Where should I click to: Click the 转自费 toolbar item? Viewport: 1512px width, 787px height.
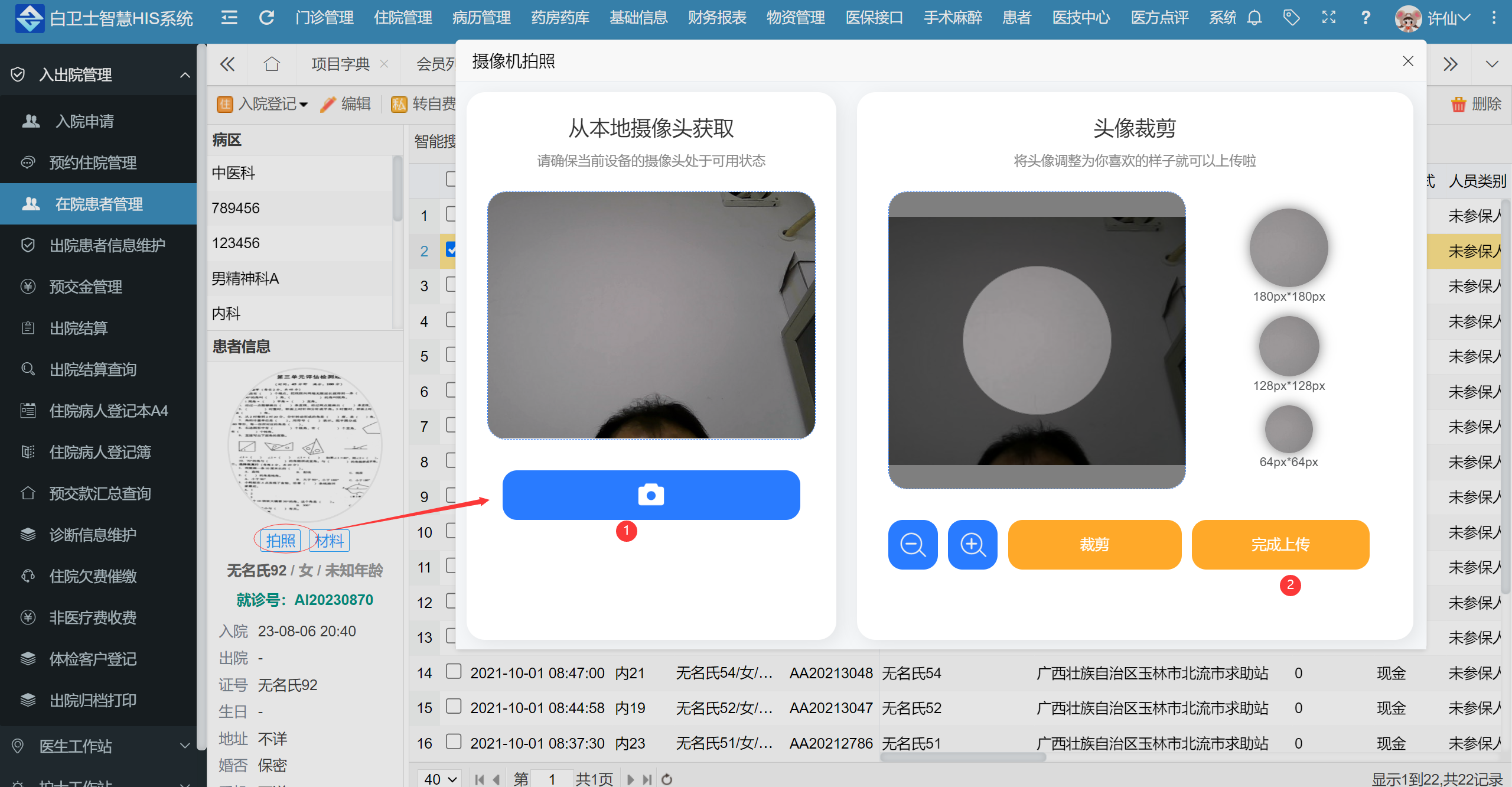pyautogui.click(x=423, y=104)
